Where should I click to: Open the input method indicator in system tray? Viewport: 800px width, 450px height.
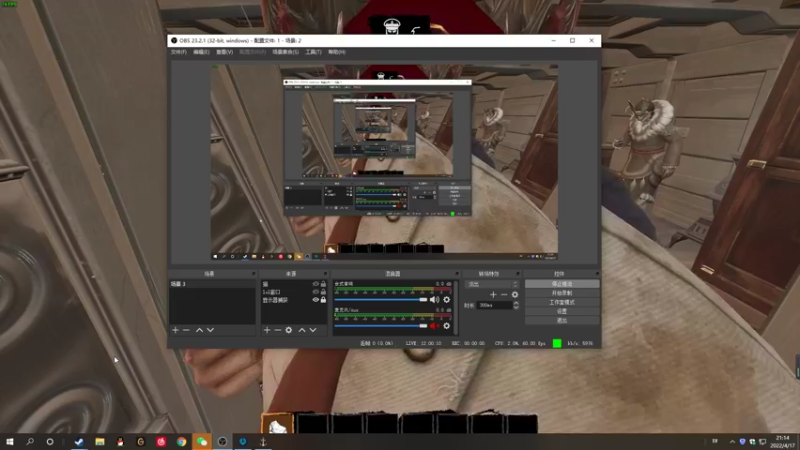click(x=714, y=441)
